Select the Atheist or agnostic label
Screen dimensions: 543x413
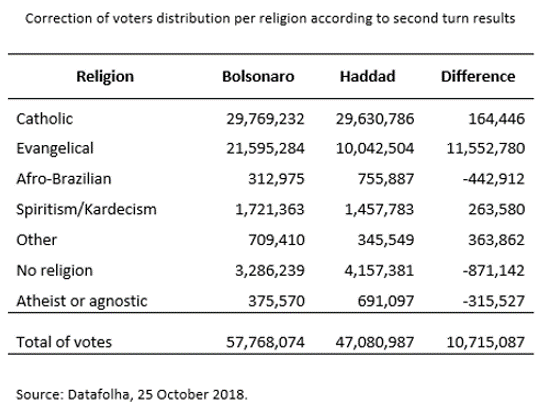pyautogui.click(x=82, y=301)
